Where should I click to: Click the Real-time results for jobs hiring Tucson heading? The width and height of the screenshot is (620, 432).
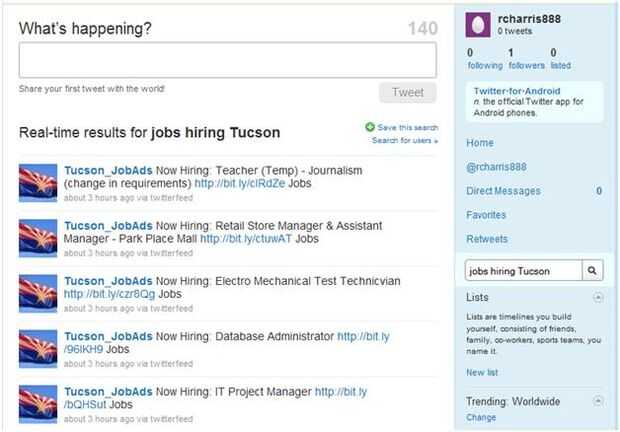pyautogui.click(x=149, y=132)
